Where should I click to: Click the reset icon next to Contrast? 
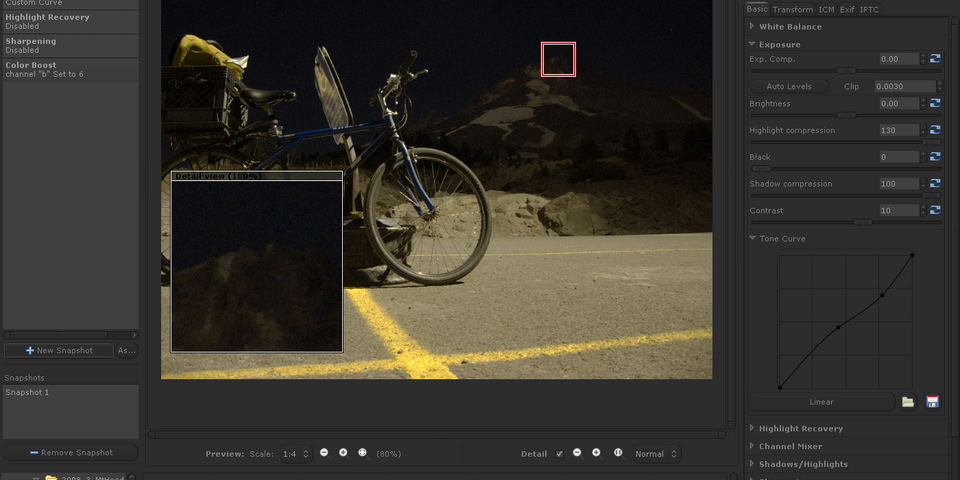point(935,210)
